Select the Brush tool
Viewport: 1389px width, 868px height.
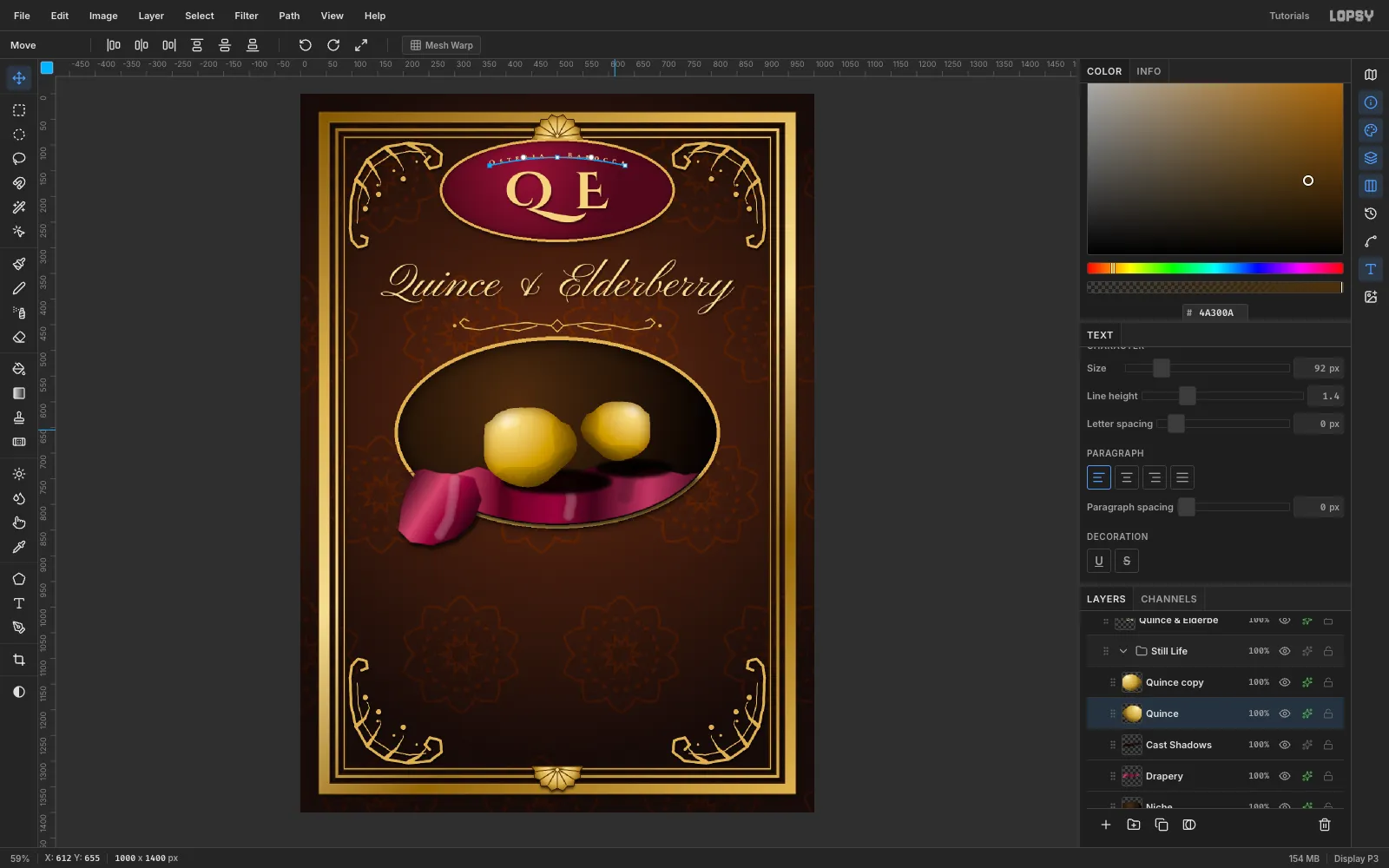point(19,264)
